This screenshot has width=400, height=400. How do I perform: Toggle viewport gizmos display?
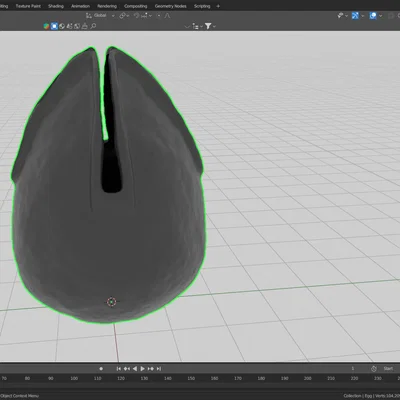pos(355,15)
